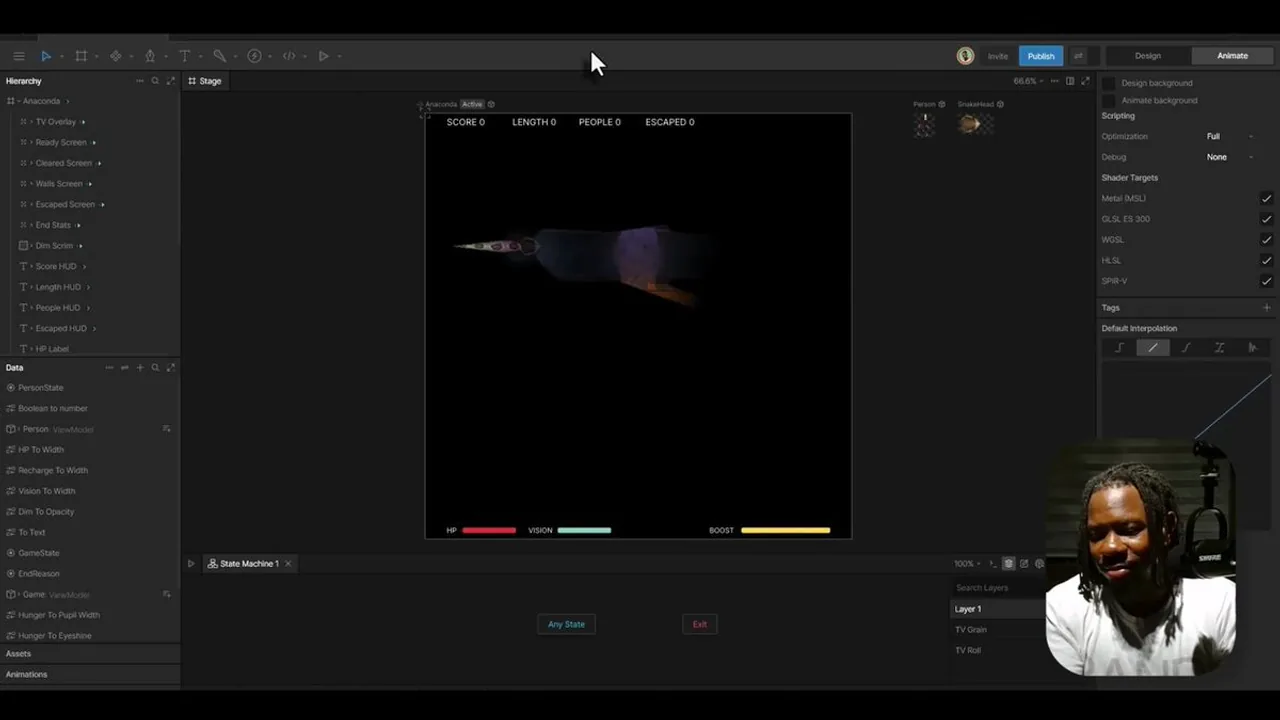Select the Any State node
The image size is (1280, 720).
coord(566,624)
